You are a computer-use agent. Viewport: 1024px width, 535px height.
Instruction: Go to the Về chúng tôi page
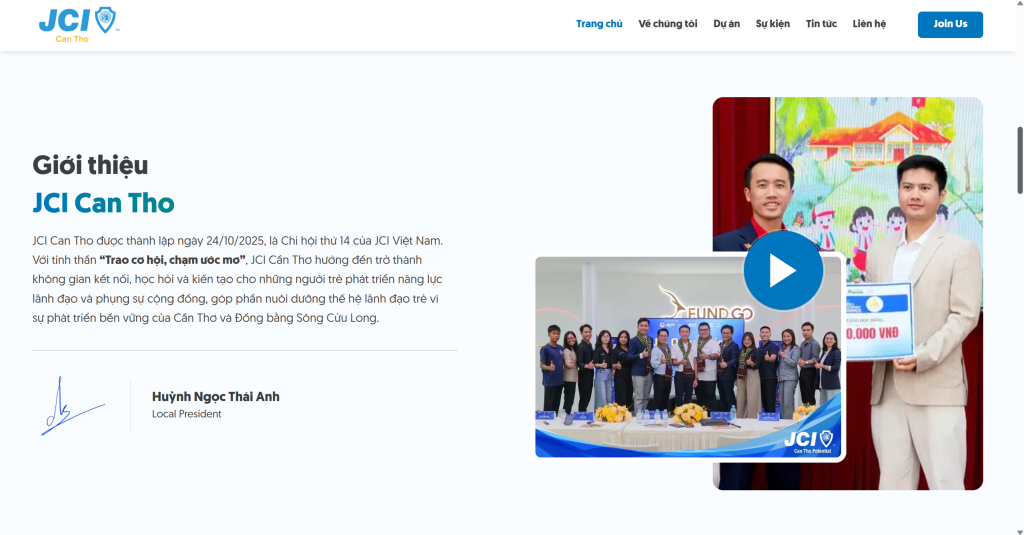coord(668,24)
